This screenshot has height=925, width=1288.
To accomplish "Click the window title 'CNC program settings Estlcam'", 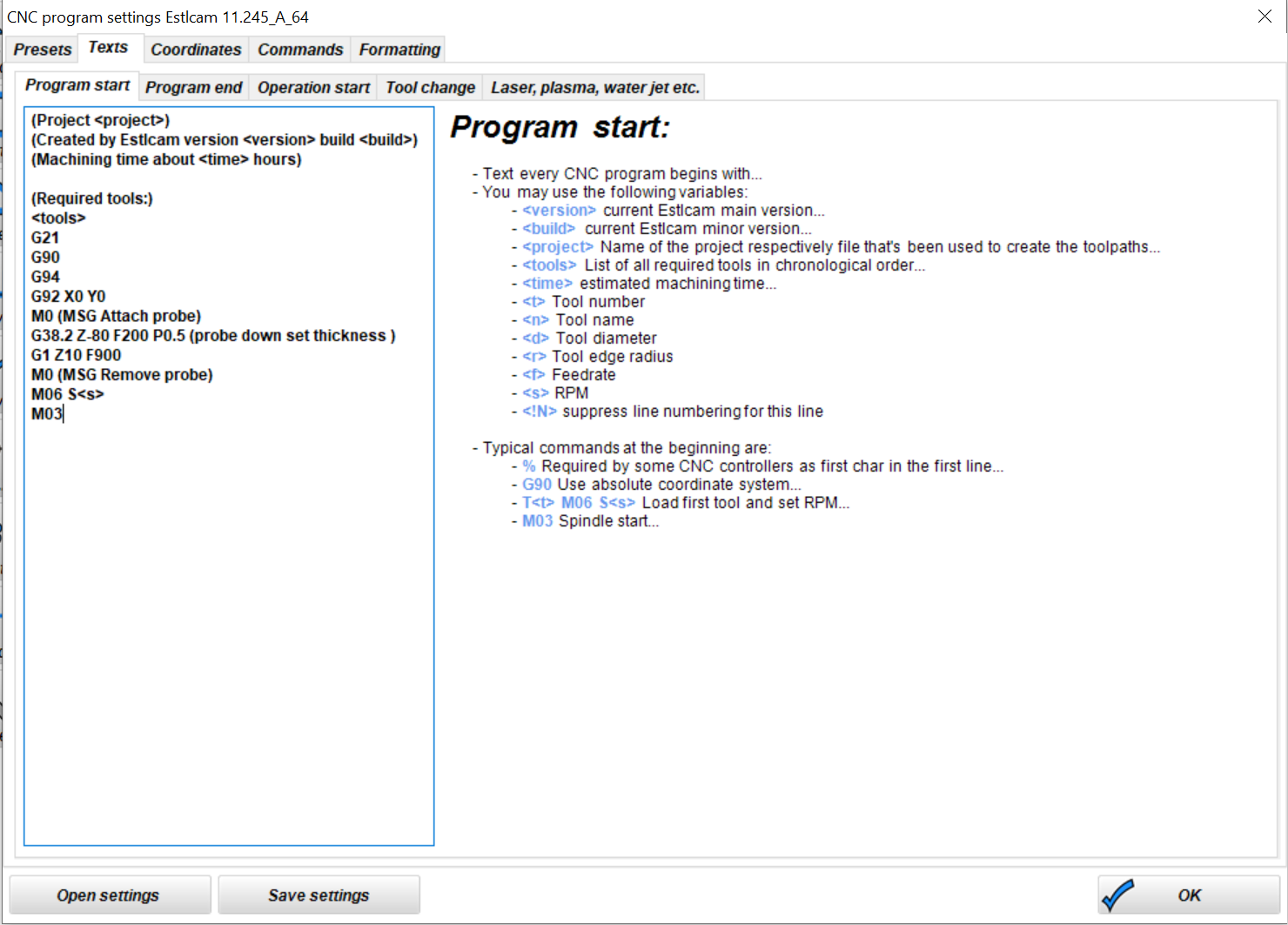I will tap(158, 17).
